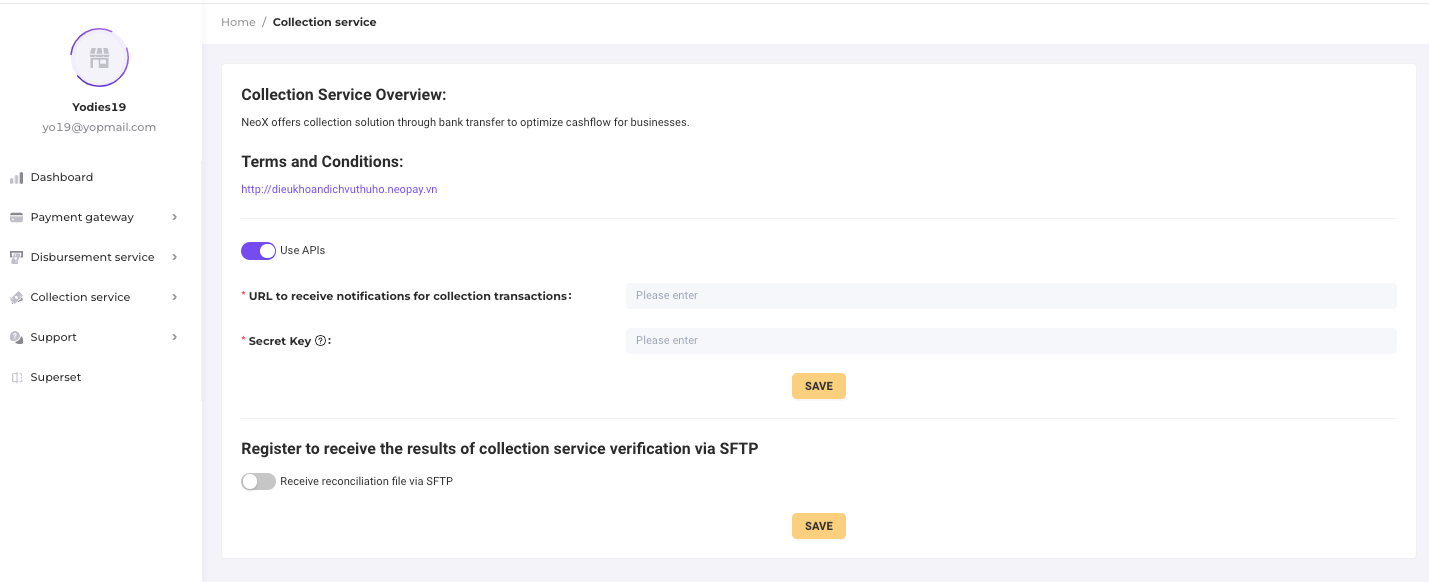Click the Superset map icon
1429x582 pixels.
coord(16,378)
